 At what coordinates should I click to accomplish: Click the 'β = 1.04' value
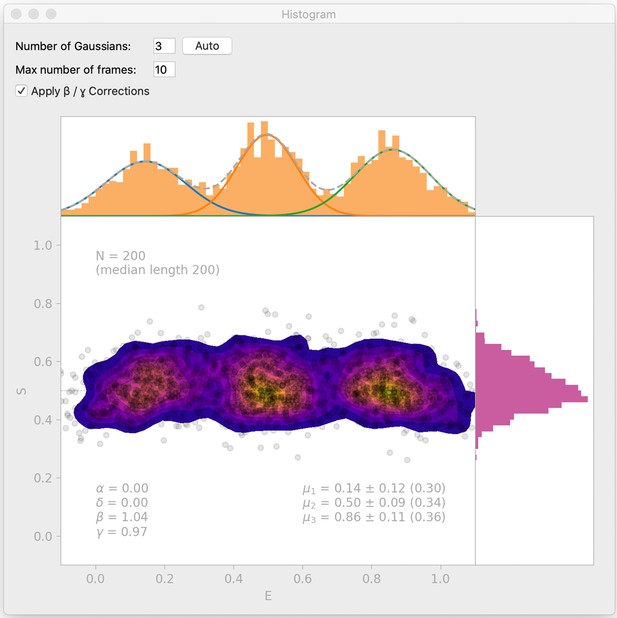pyautogui.click(x=122, y=517)
